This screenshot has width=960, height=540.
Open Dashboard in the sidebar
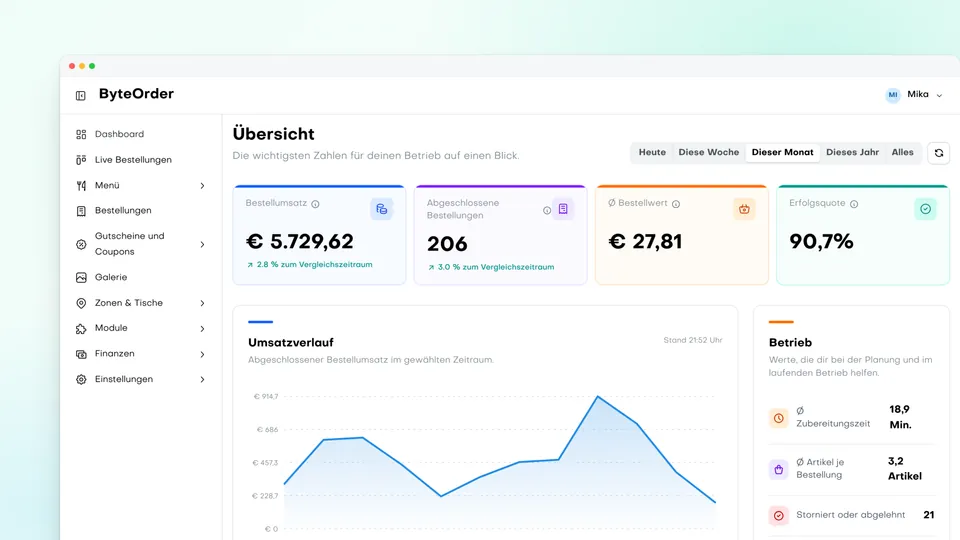pyautogui.click(x=119, y=134)
